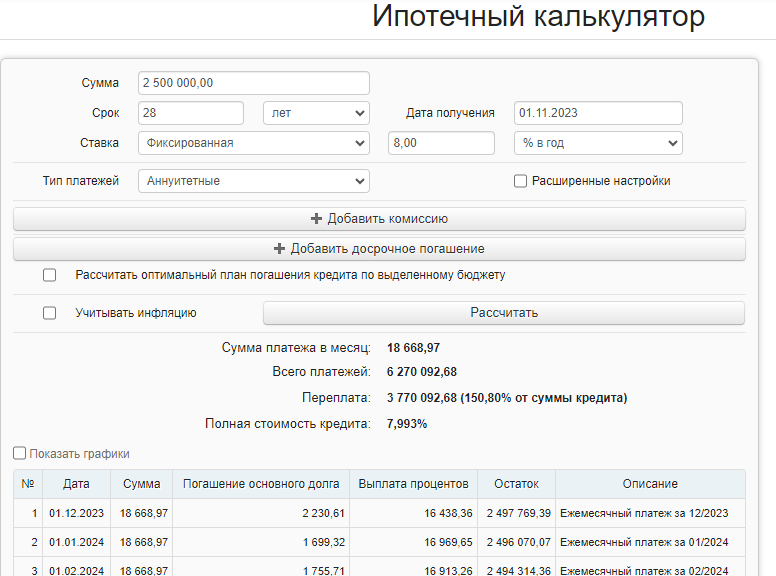Click the Сумма column header in table
The width and height of the screenshot is (776, 576).
[142, 484]
